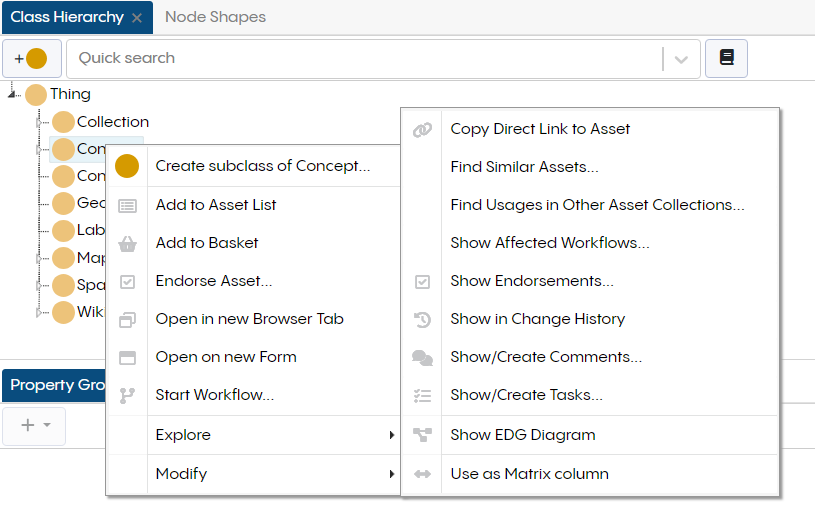This screenshot has height=513, width=815.
Task: Open the book icon beside Quick search
Action: 726,58
